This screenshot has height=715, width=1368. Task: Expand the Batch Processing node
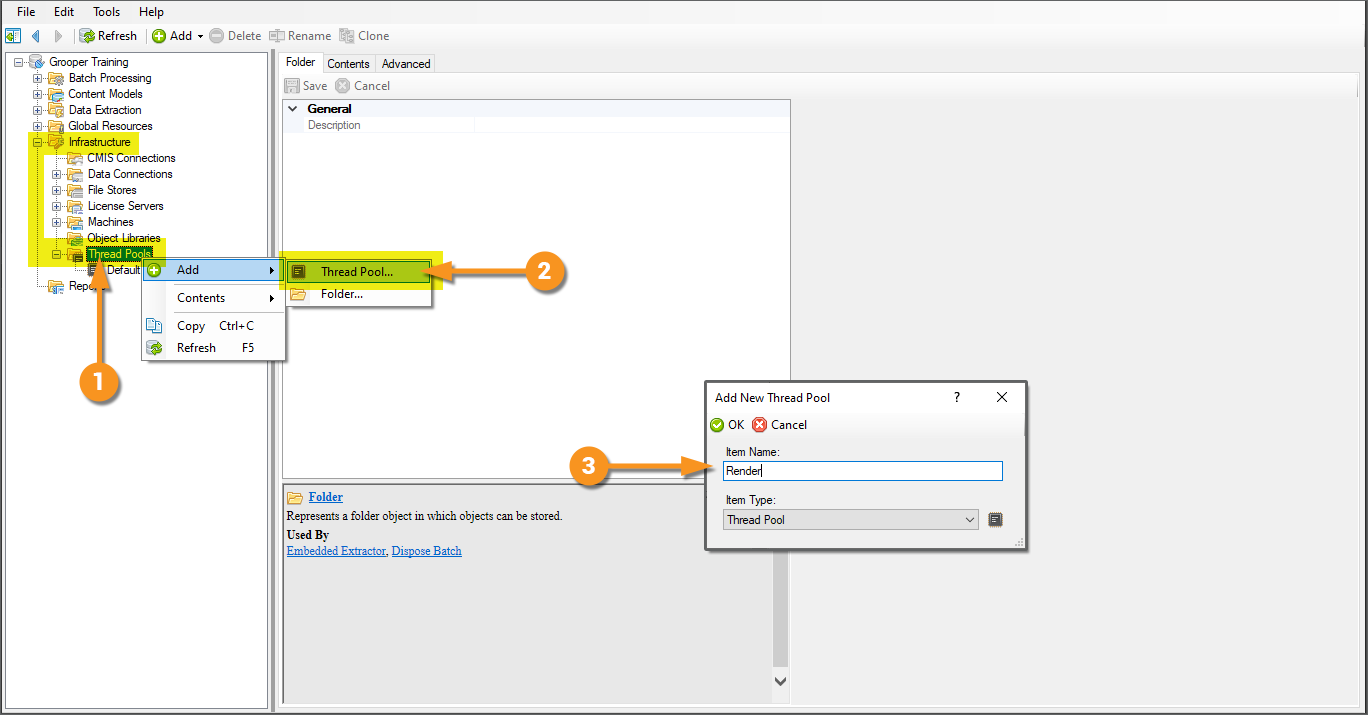point(38,78)
